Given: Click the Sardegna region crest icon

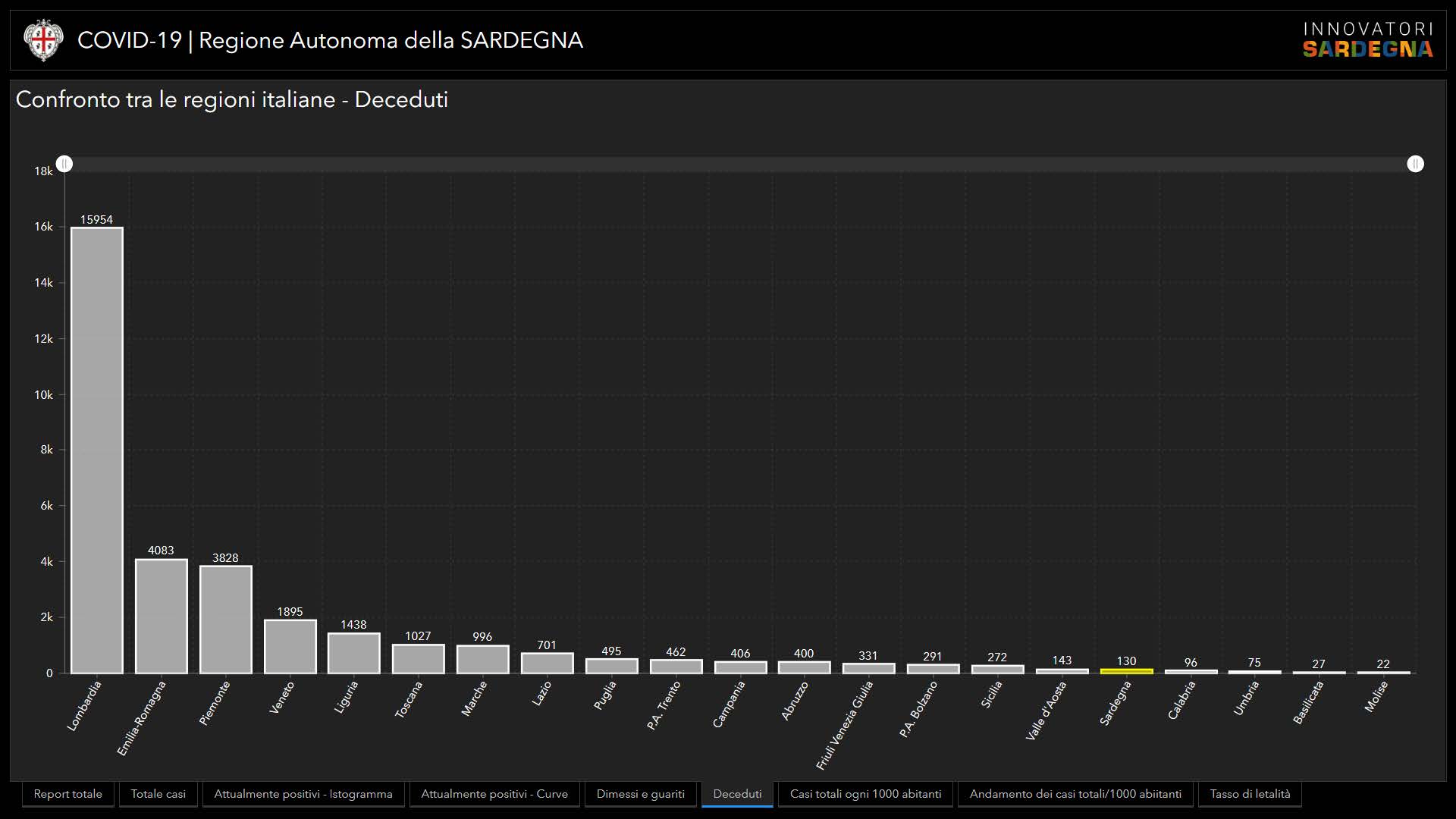Looking at the screenshot, I should tap(42, 40).
